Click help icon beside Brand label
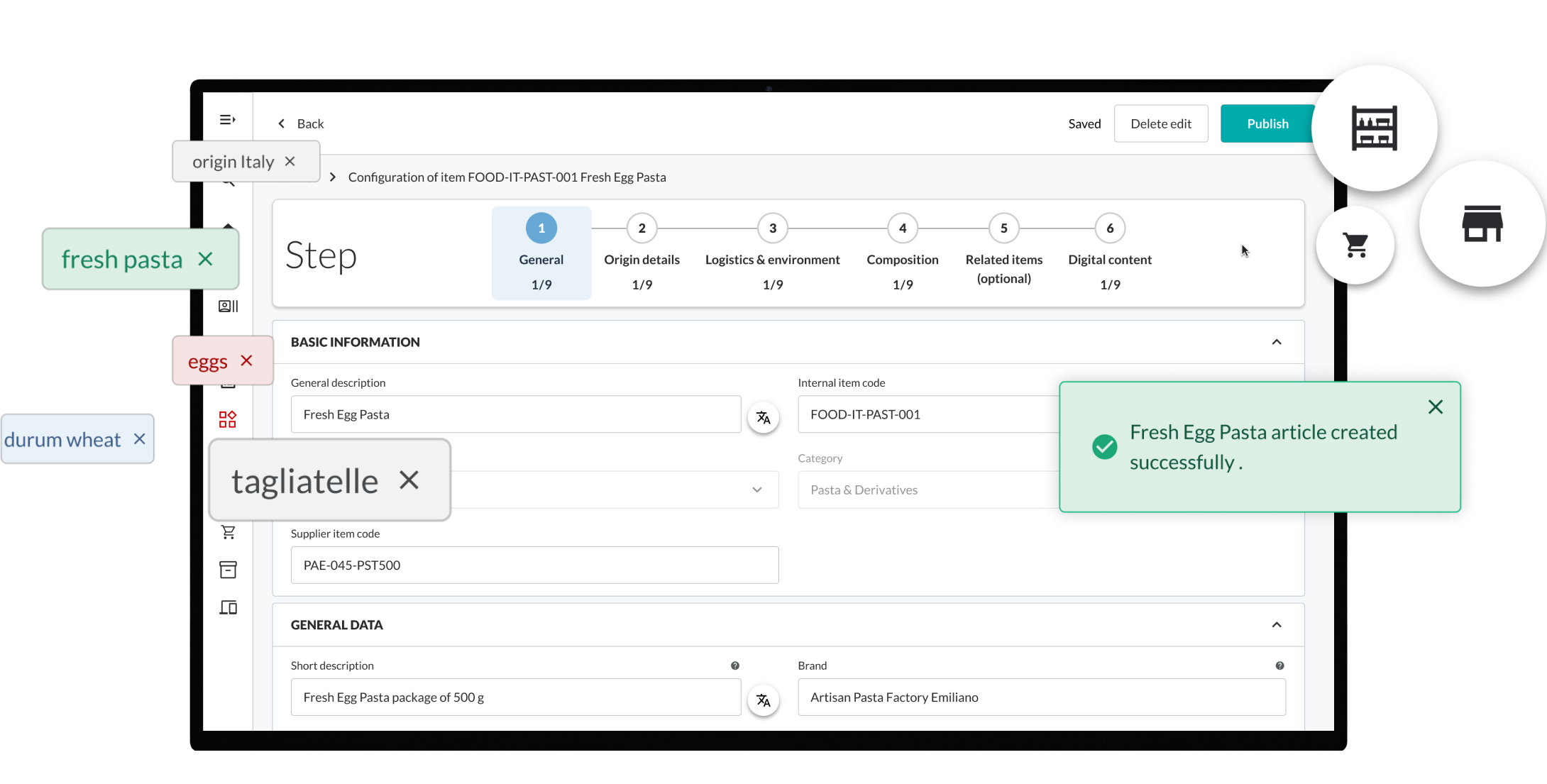This screenshot has height=784, width=1547. pyautogui.click(x=1279, y=666)
